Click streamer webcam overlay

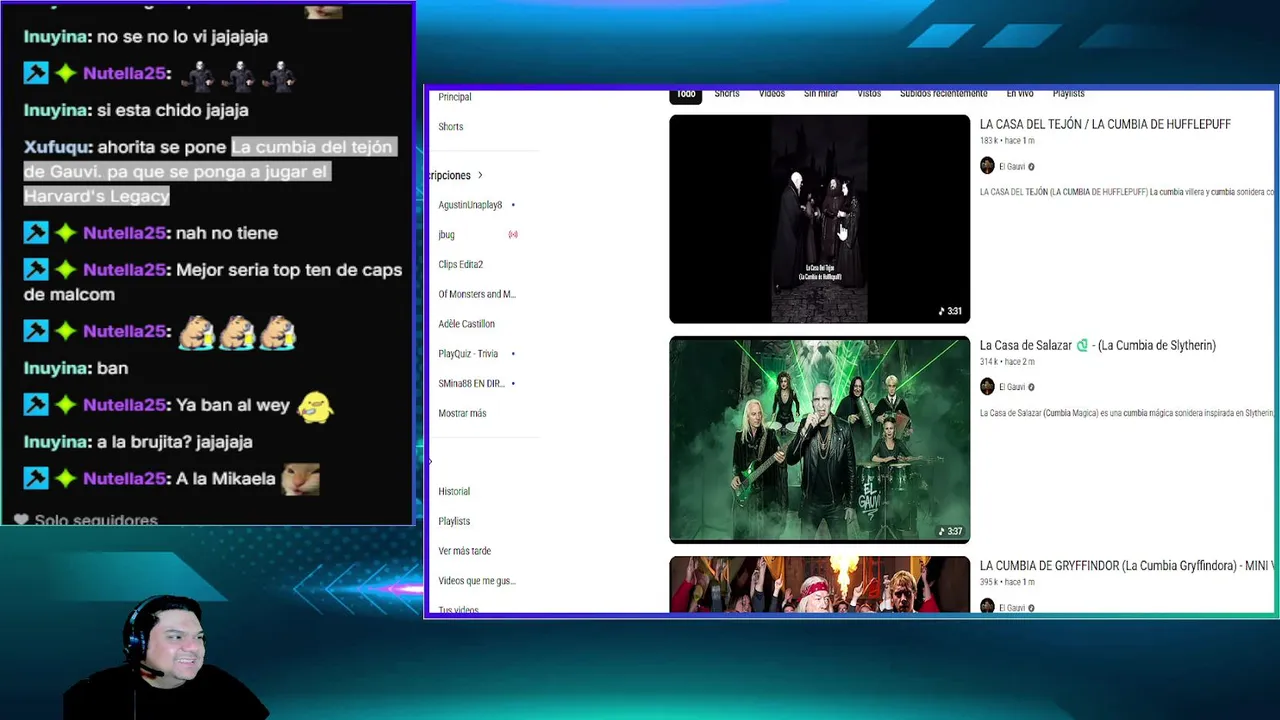(x=165, y=657)
